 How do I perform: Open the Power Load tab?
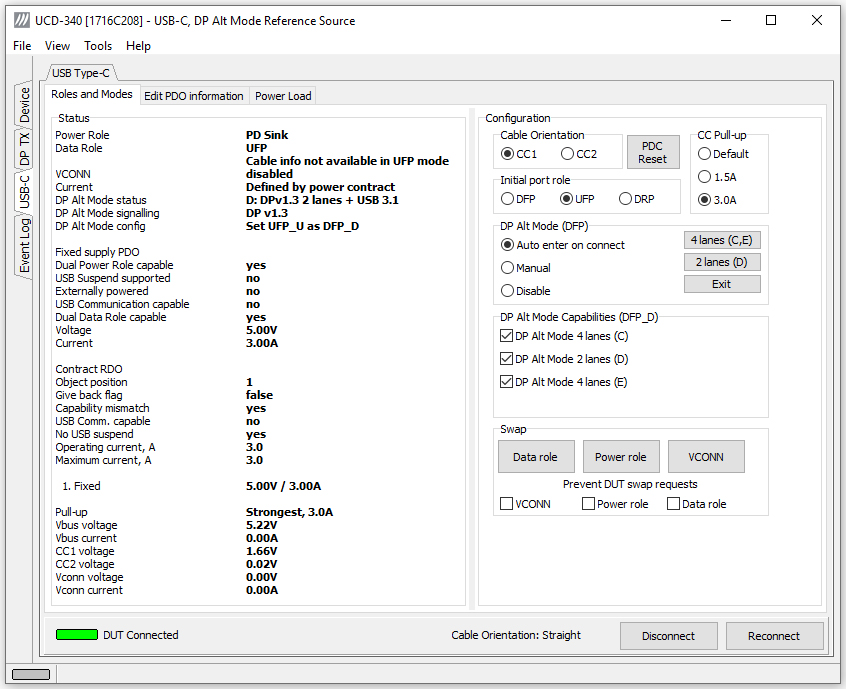[283, 95]
